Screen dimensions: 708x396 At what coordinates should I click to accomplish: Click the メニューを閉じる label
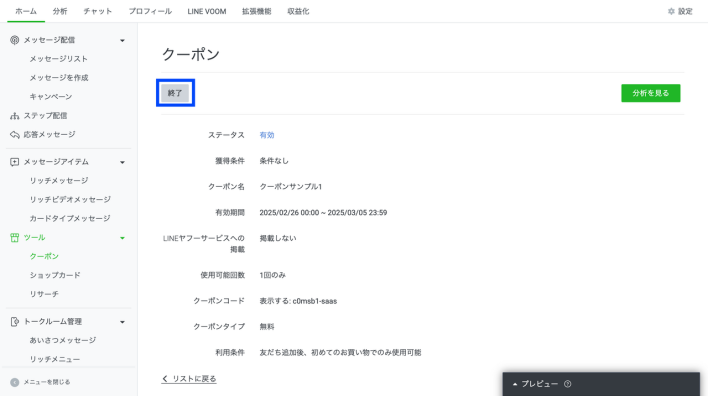[x=47, y=382]
